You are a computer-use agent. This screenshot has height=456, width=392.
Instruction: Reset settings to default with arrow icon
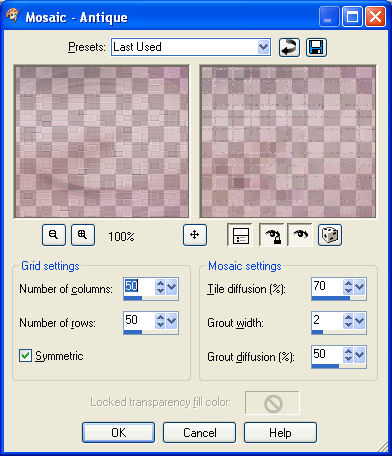[x=289, y=47]
